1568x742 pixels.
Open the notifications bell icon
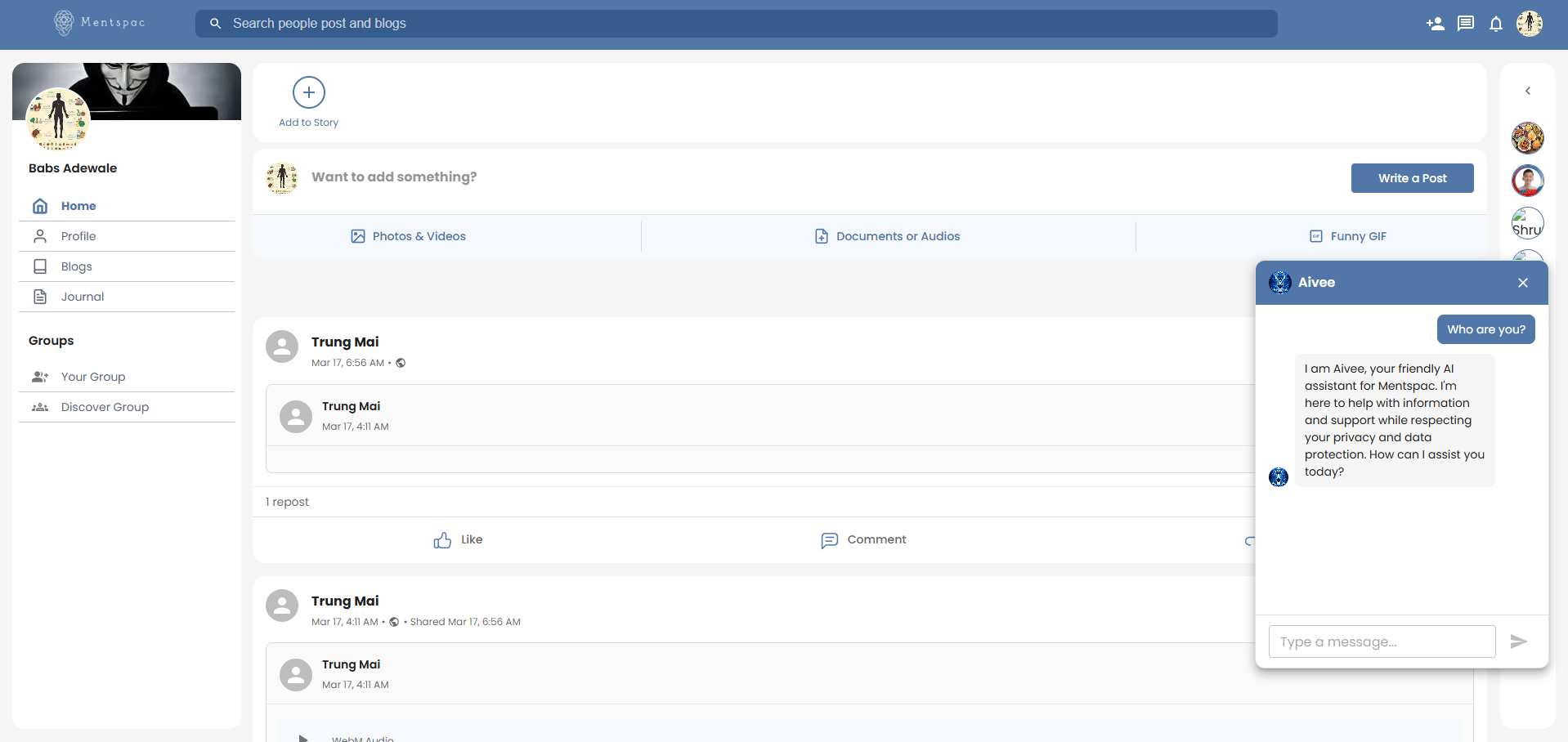1496,24
